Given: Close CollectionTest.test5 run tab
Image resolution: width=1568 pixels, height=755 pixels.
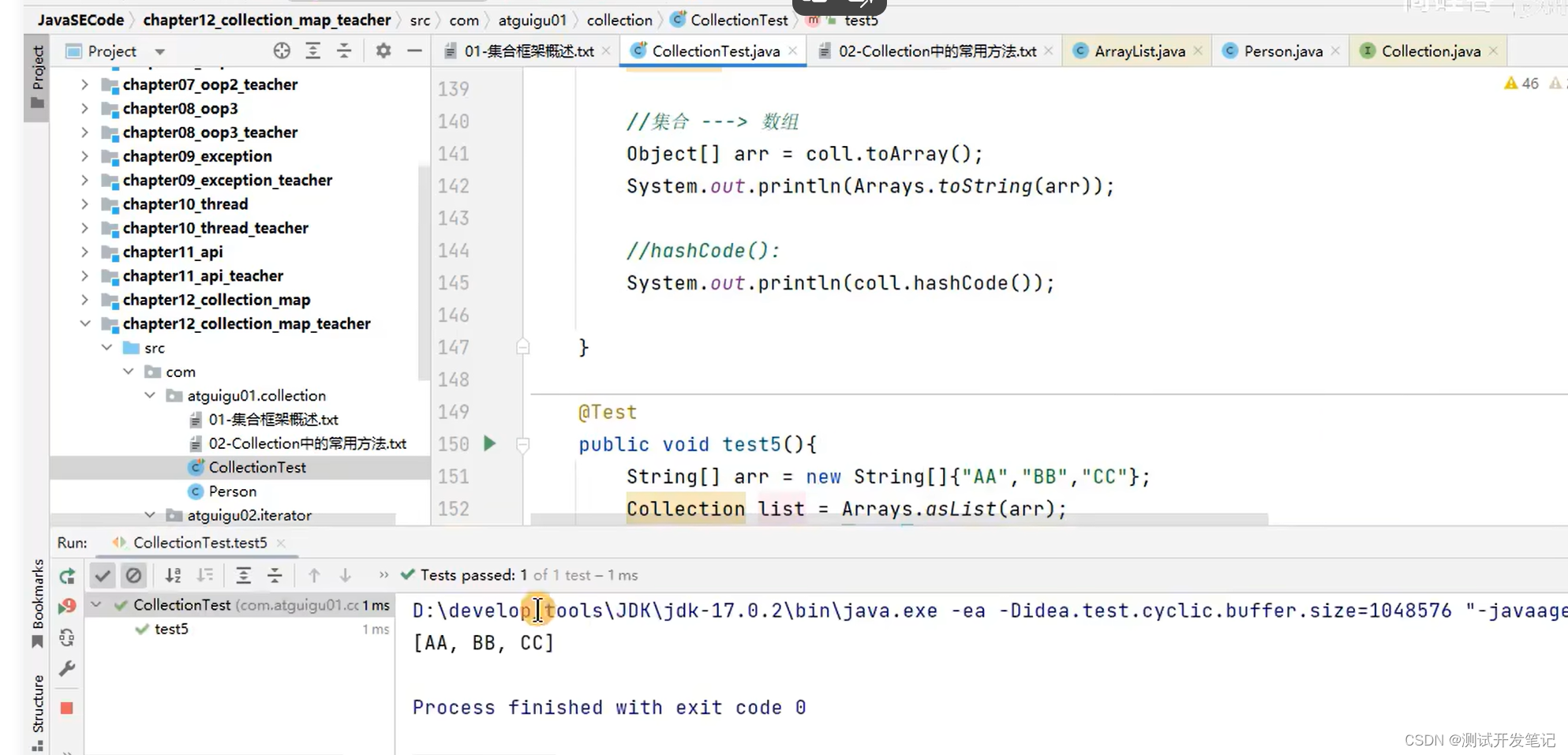Looking at the screenshot, I should click(x=281, y=543).
